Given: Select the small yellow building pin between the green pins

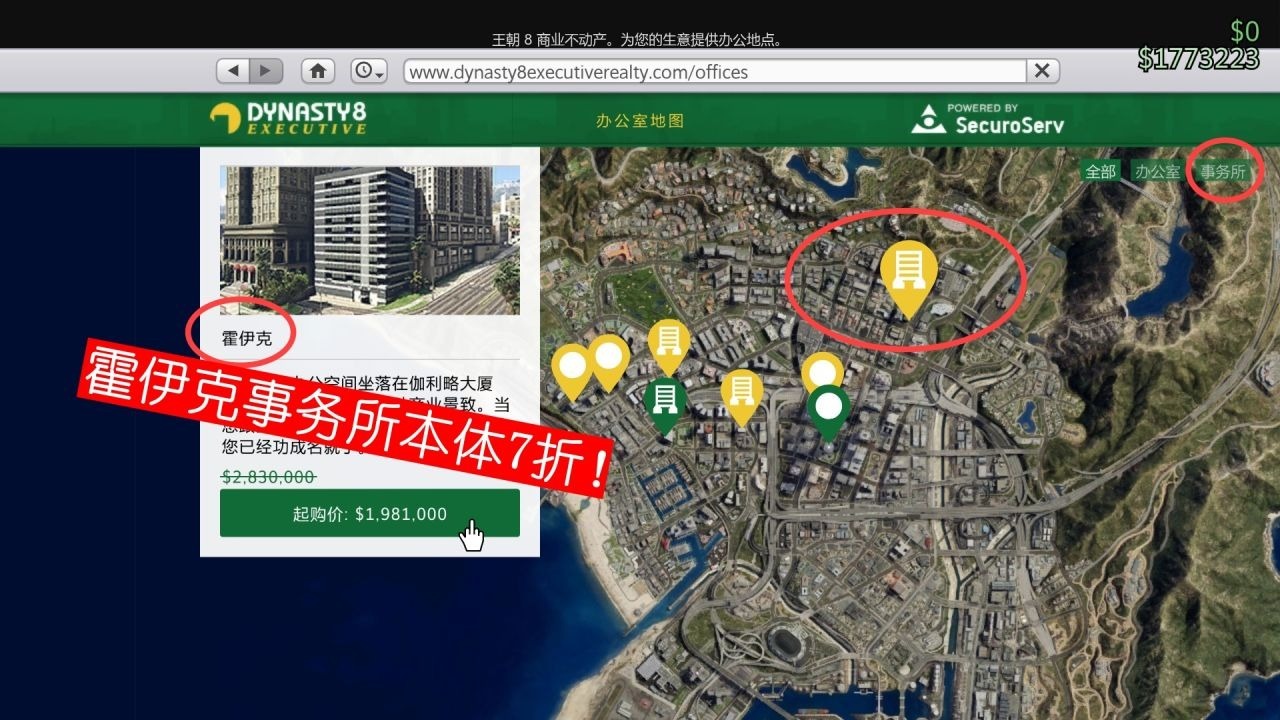Looking at the screenshot, I should (x=742, y=397).
